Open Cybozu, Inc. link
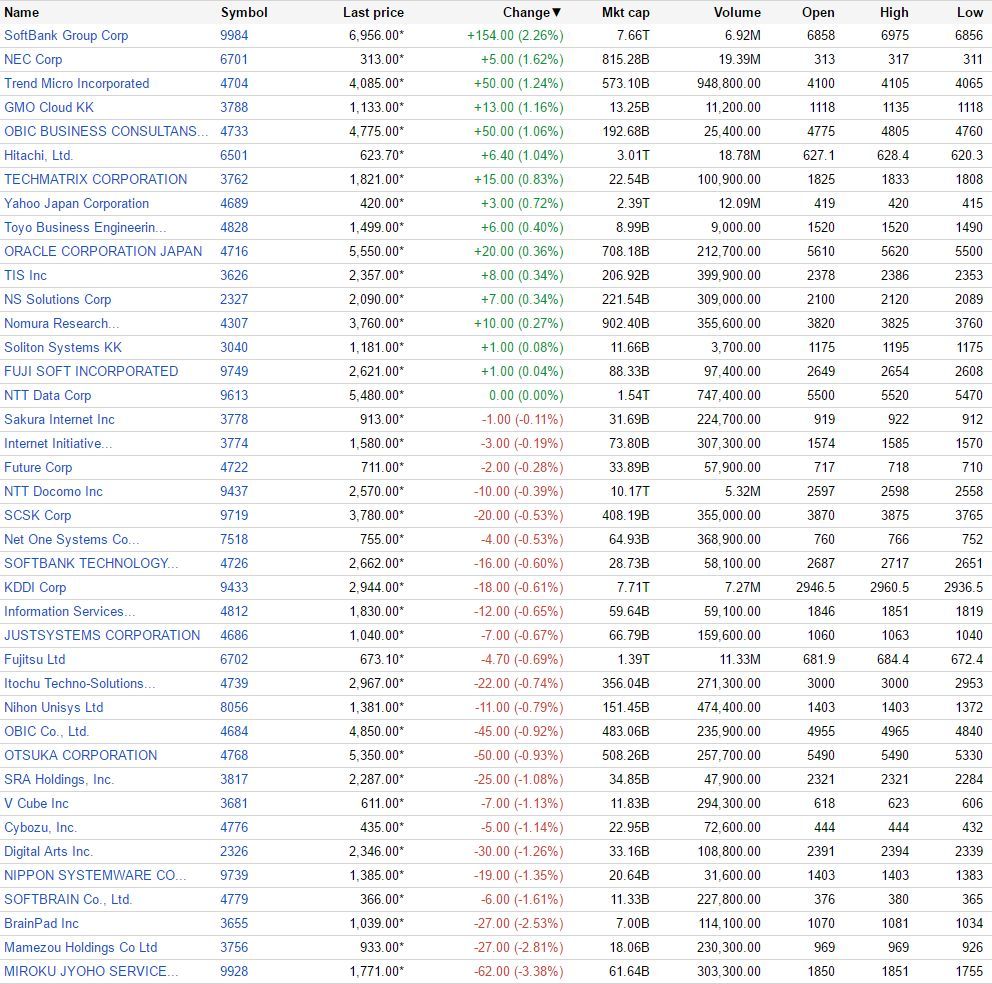The width and height of the screenshot is (992, 984). click(40, 828)
